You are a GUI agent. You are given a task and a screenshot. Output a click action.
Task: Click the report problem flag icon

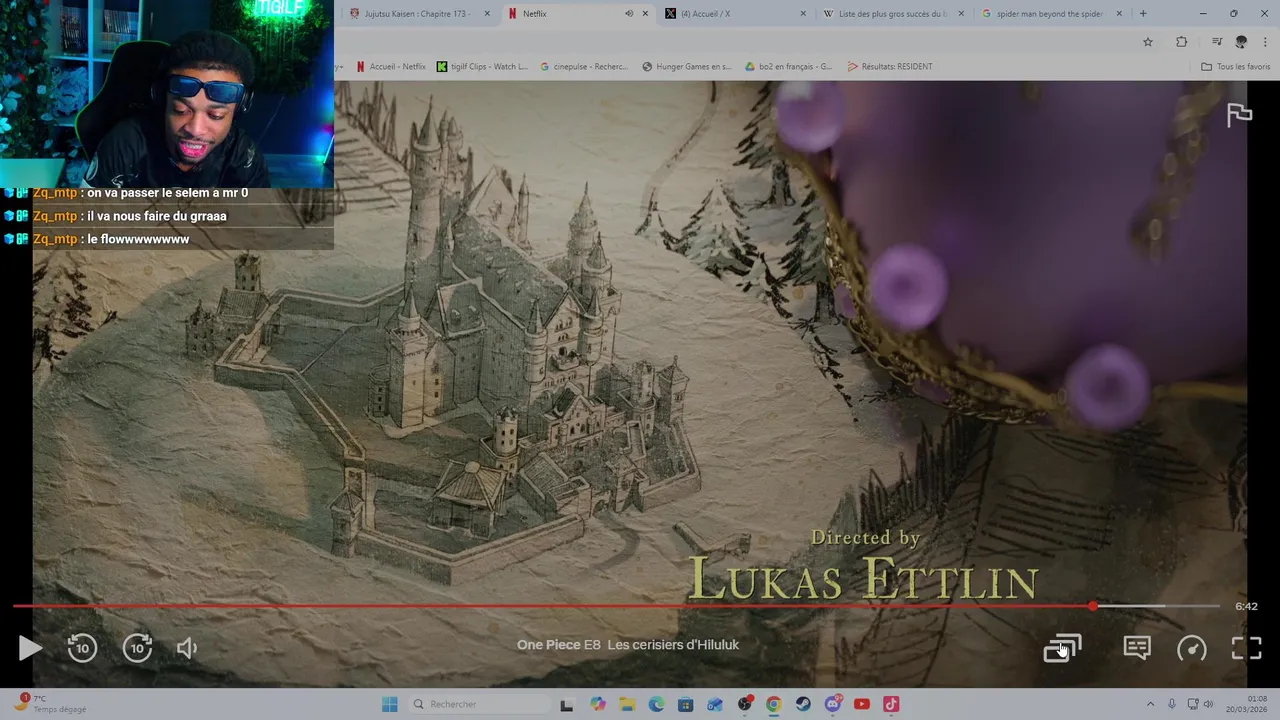[1239, 115]
